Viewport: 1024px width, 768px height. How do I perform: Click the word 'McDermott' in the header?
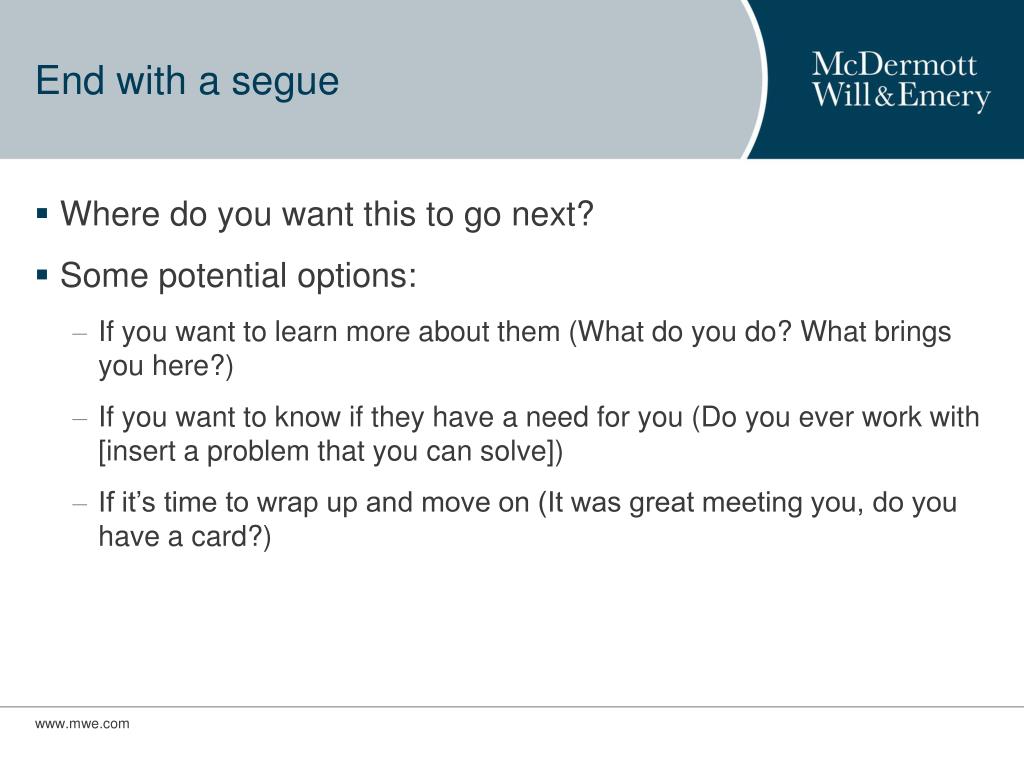point(895,65)
